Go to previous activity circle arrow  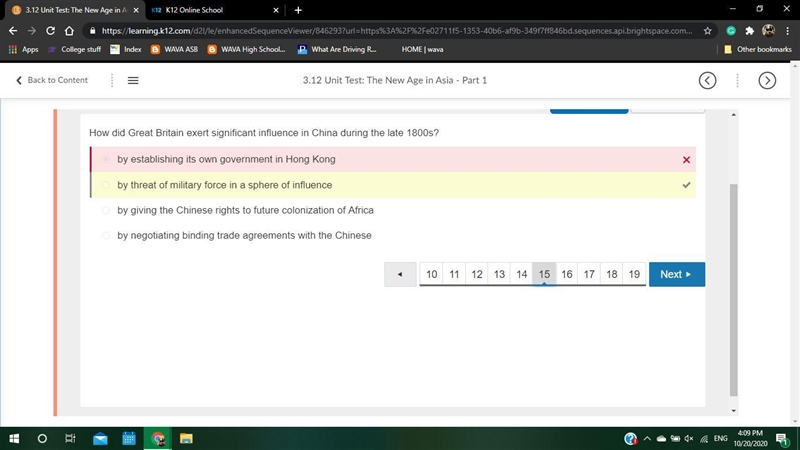tap(707, 80)
